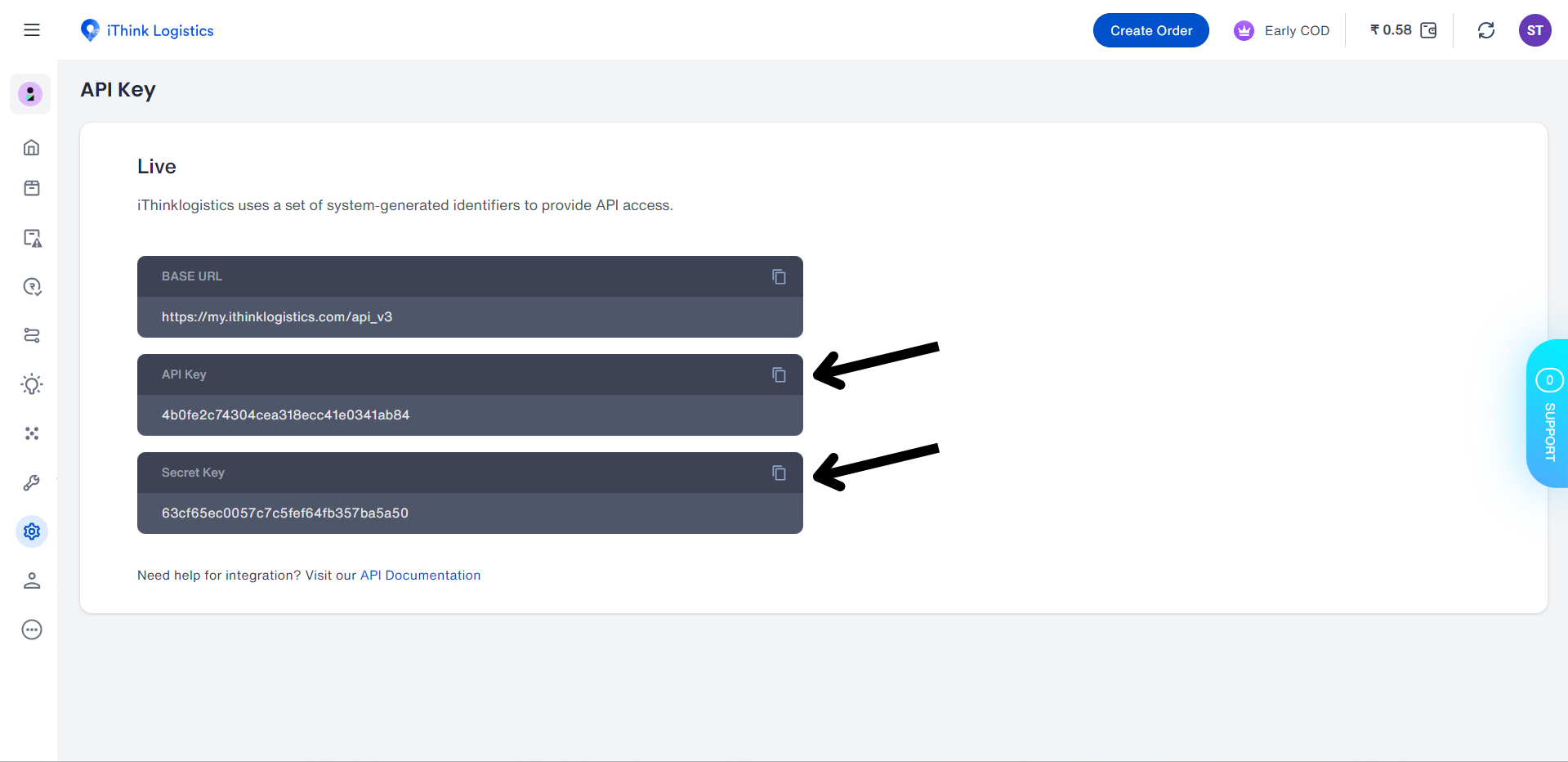Open the lightbulb insights sidebar icon
The image size is (1568, 762).
(x=32, y=384)
